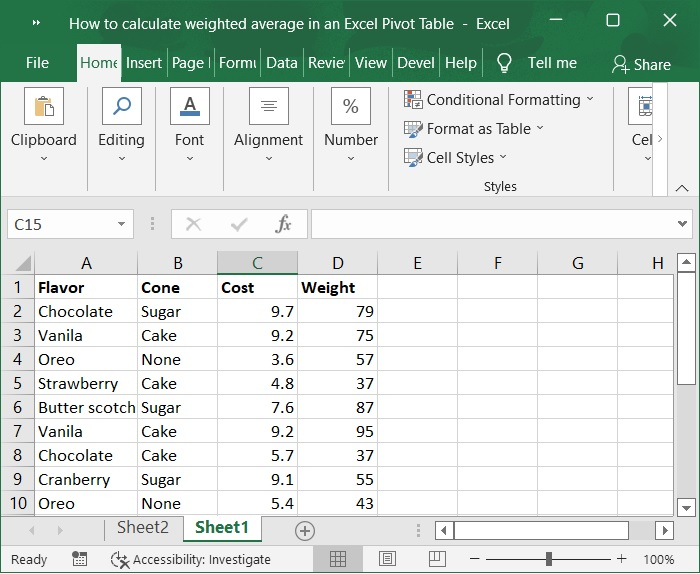Image resolution: width=700 pixels, height=574 pixels.
Task: Click the Insert Function fx icon
Action: pos(283,224)
